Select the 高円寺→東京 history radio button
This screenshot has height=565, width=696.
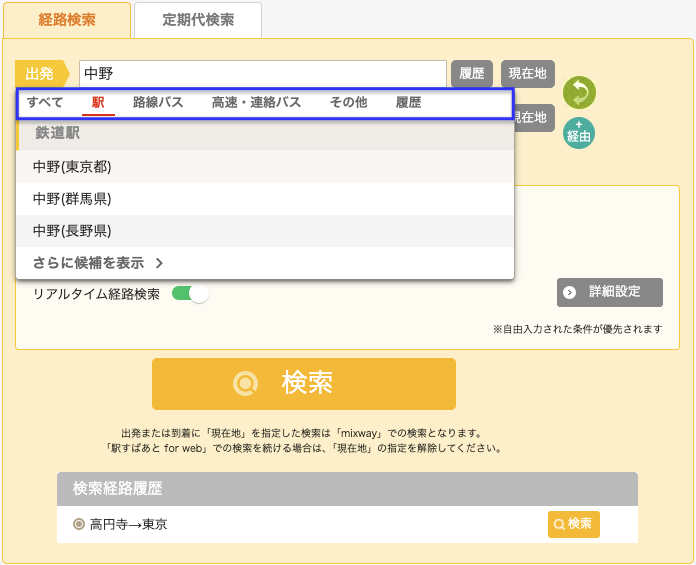pyautogui.click(x=79, y=524)
